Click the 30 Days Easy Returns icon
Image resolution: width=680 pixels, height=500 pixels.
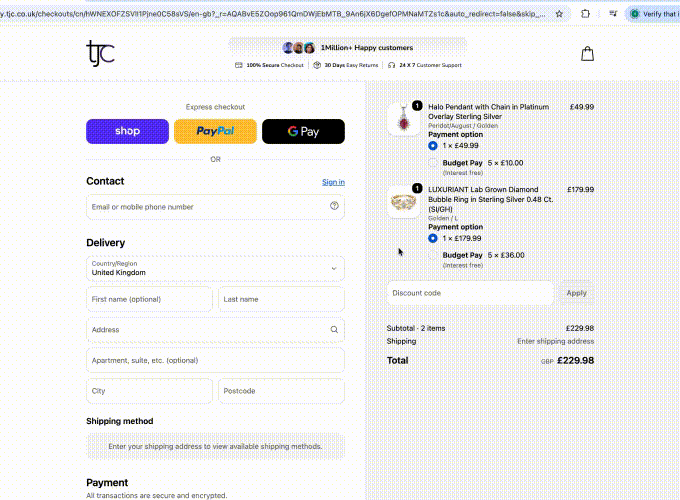coord(317,65)
